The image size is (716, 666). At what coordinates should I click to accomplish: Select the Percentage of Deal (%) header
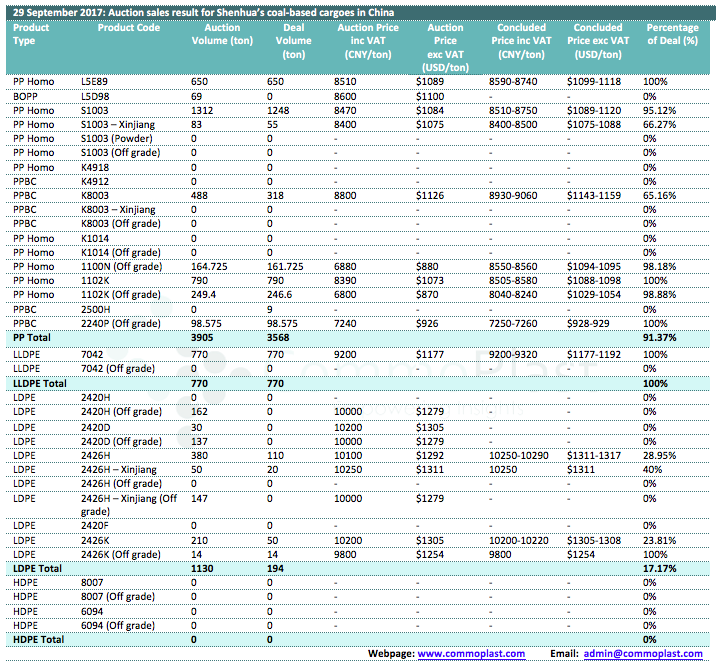click(673, 34)
